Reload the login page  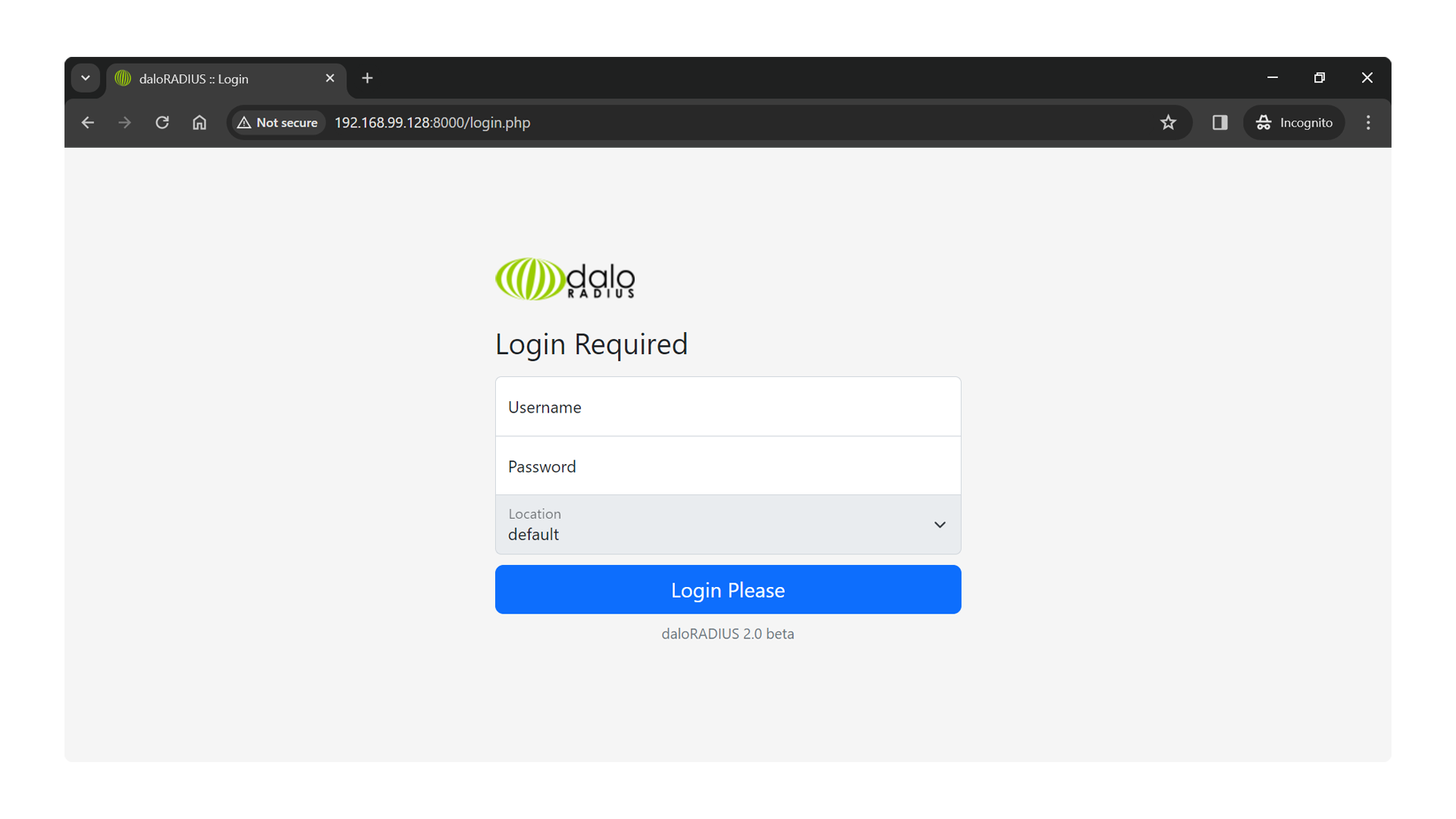[x=162, y=123]
